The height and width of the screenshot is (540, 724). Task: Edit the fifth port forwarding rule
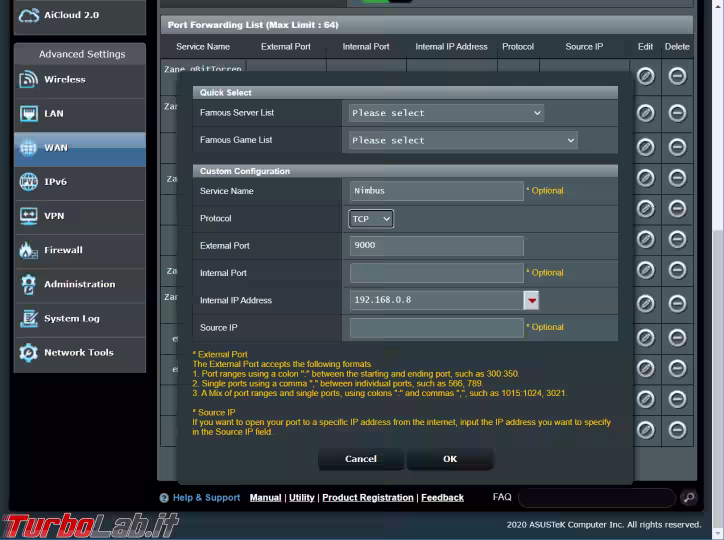coord(646,209)
